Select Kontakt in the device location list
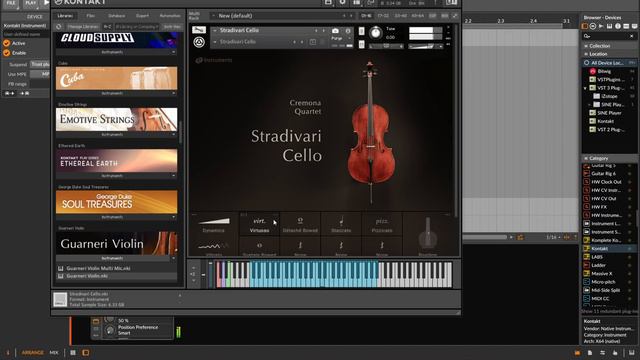640x360 pixels. (606, 121)
